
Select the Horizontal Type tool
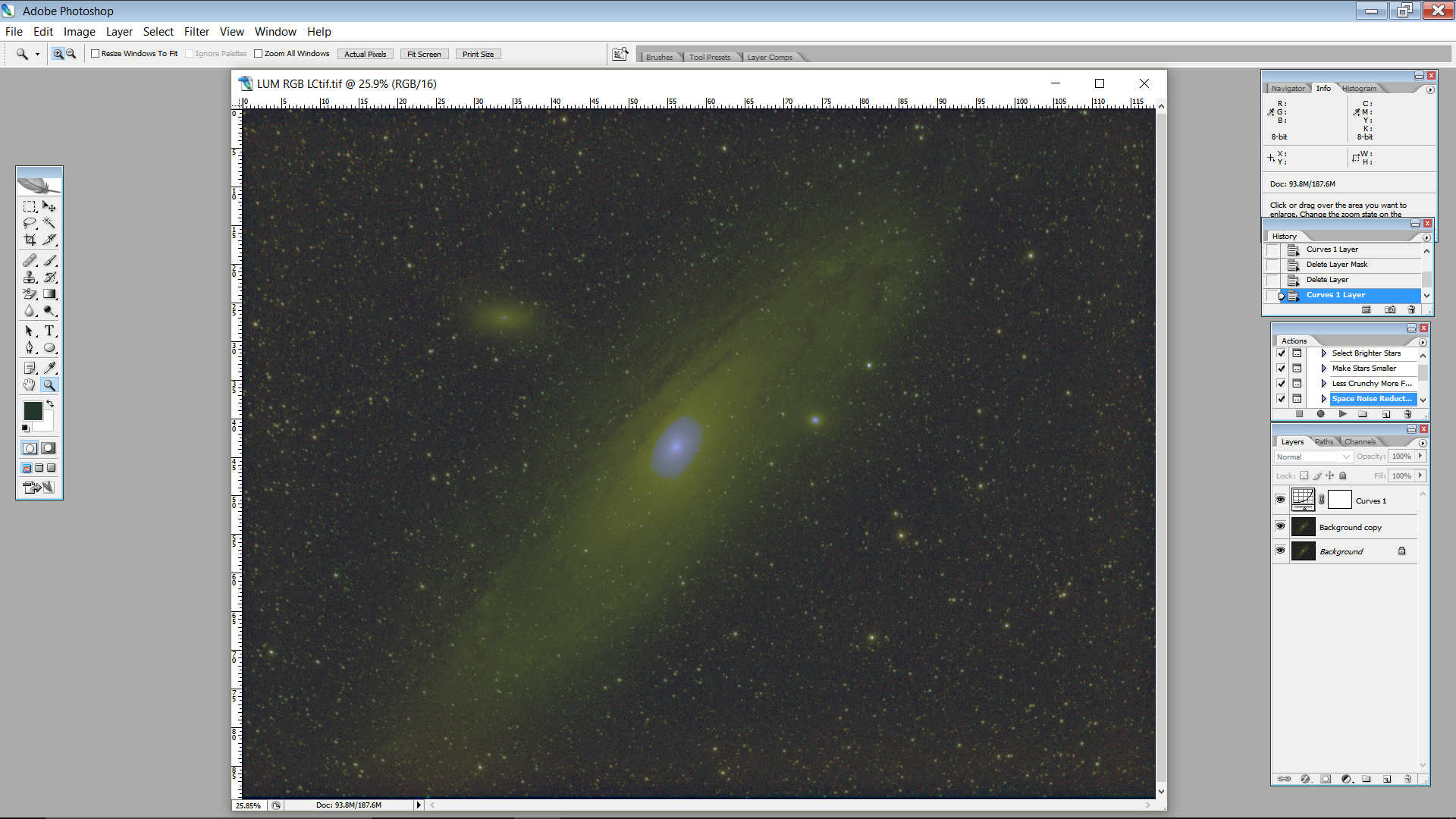pyautogui.click(x=49, y=331)
